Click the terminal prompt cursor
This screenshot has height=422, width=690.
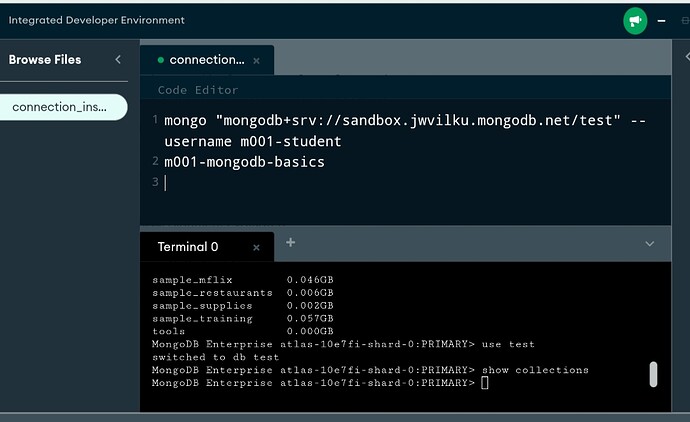point(485,383)
